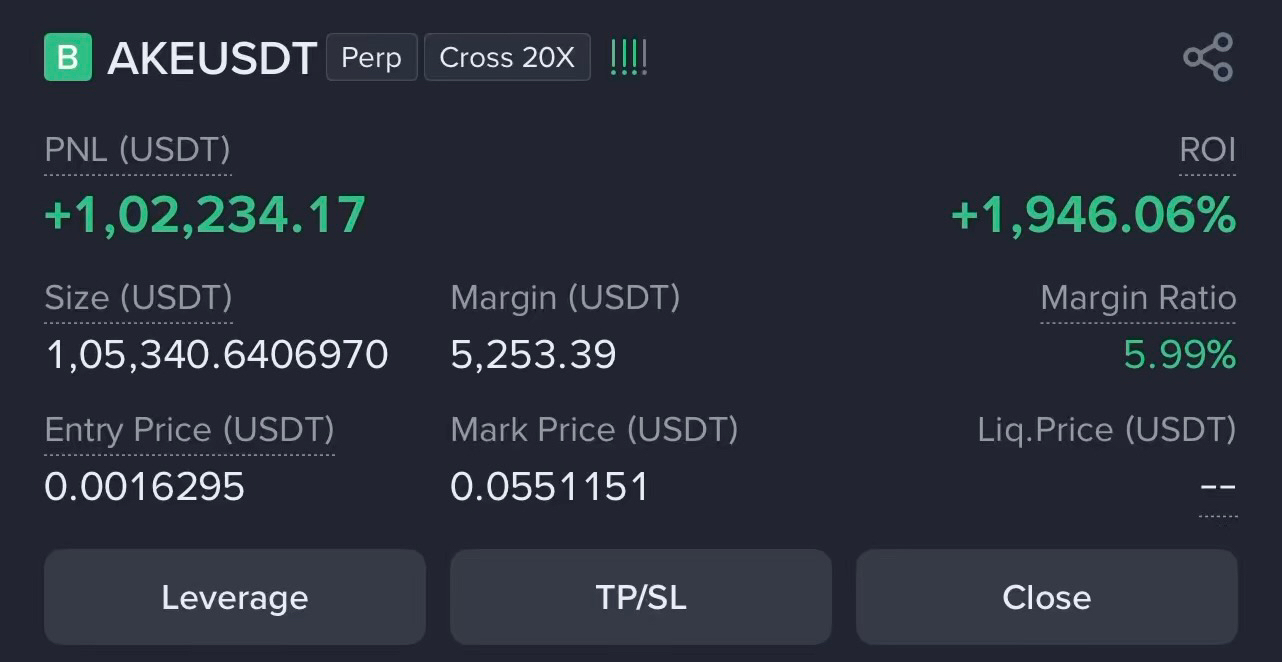Image resolution: width=1282 pixels, height=662 pixels.
Task: Open the AKEUSDT symbol title
Action: 212,58
